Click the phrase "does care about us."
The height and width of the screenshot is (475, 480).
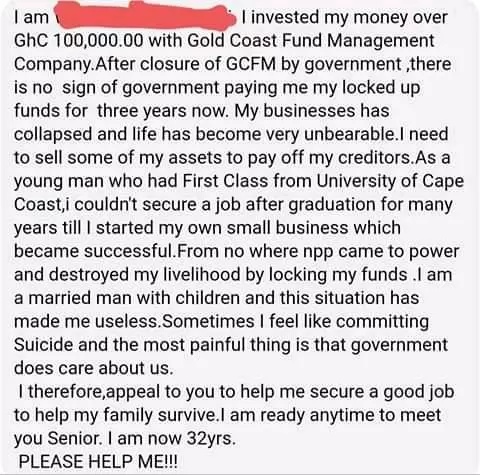94,368
